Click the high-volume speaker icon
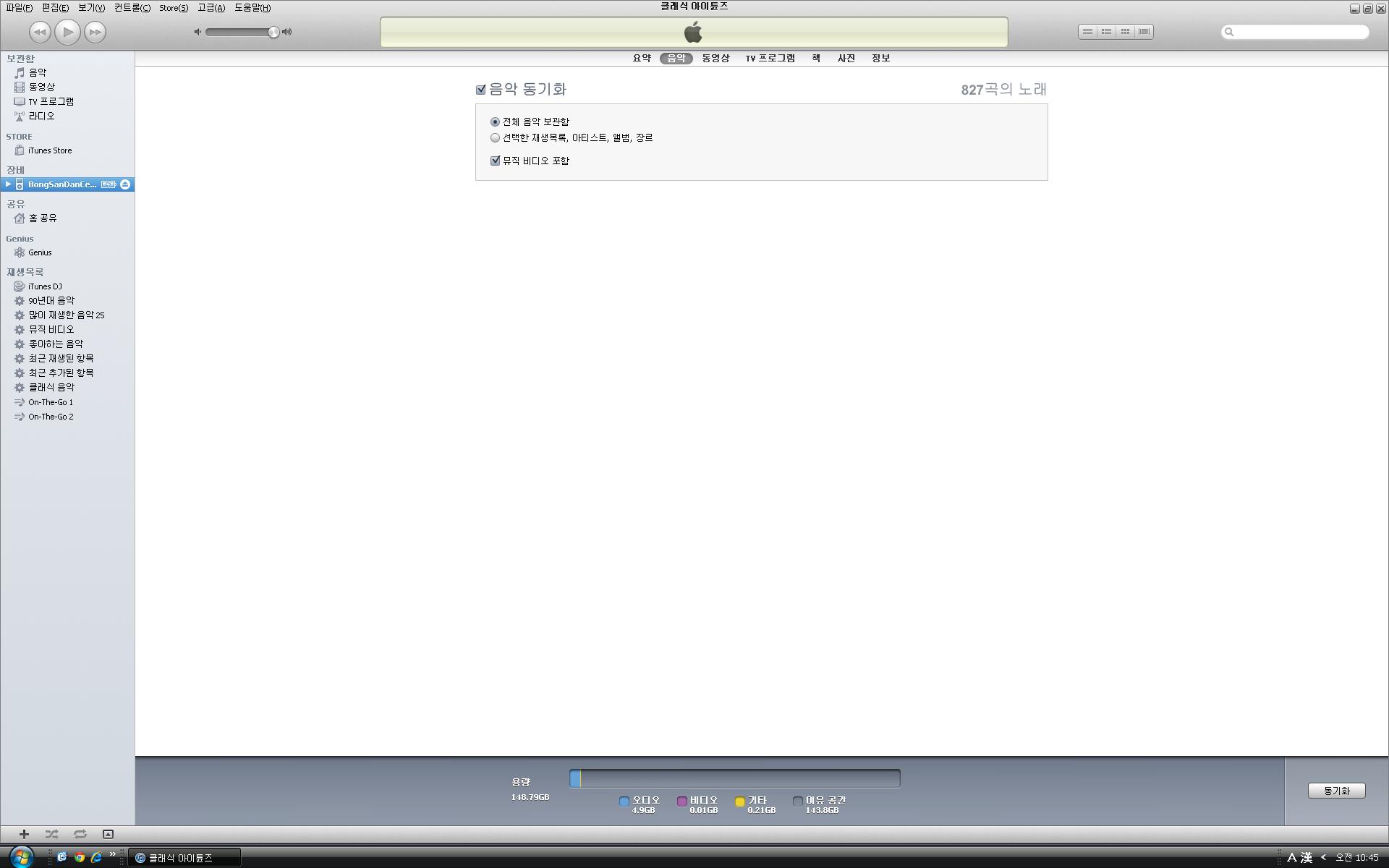This screenshot has height=868, width=1389. coord(287,32)
